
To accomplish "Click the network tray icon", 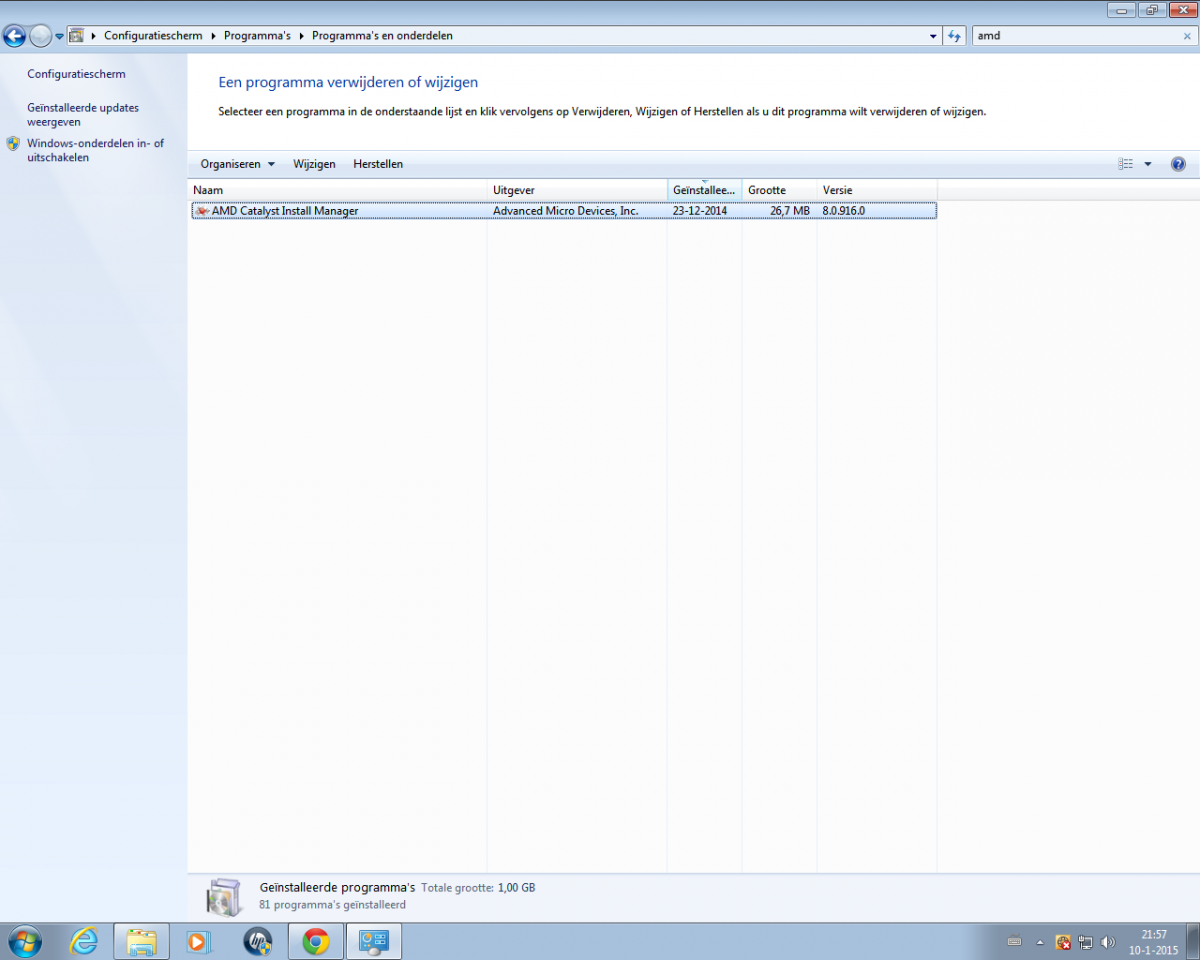I will [1086, 942].
